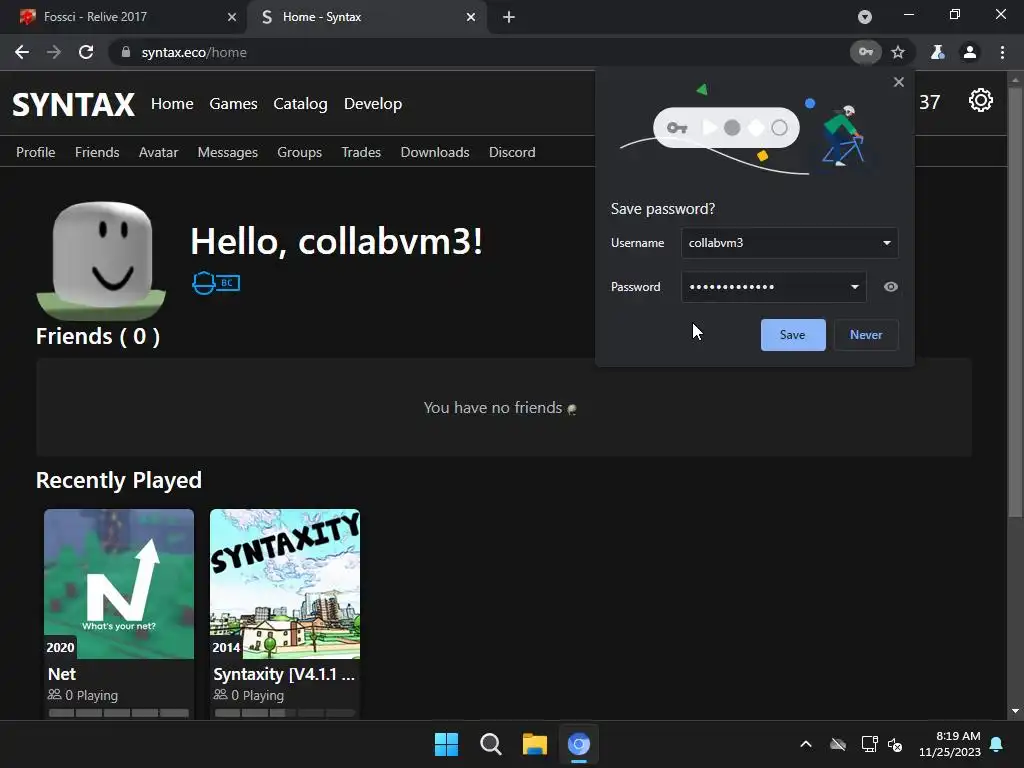1024x768 pixels.
Task: Open the clock showing 8:19 AM
Action: (x=950, y=744)
